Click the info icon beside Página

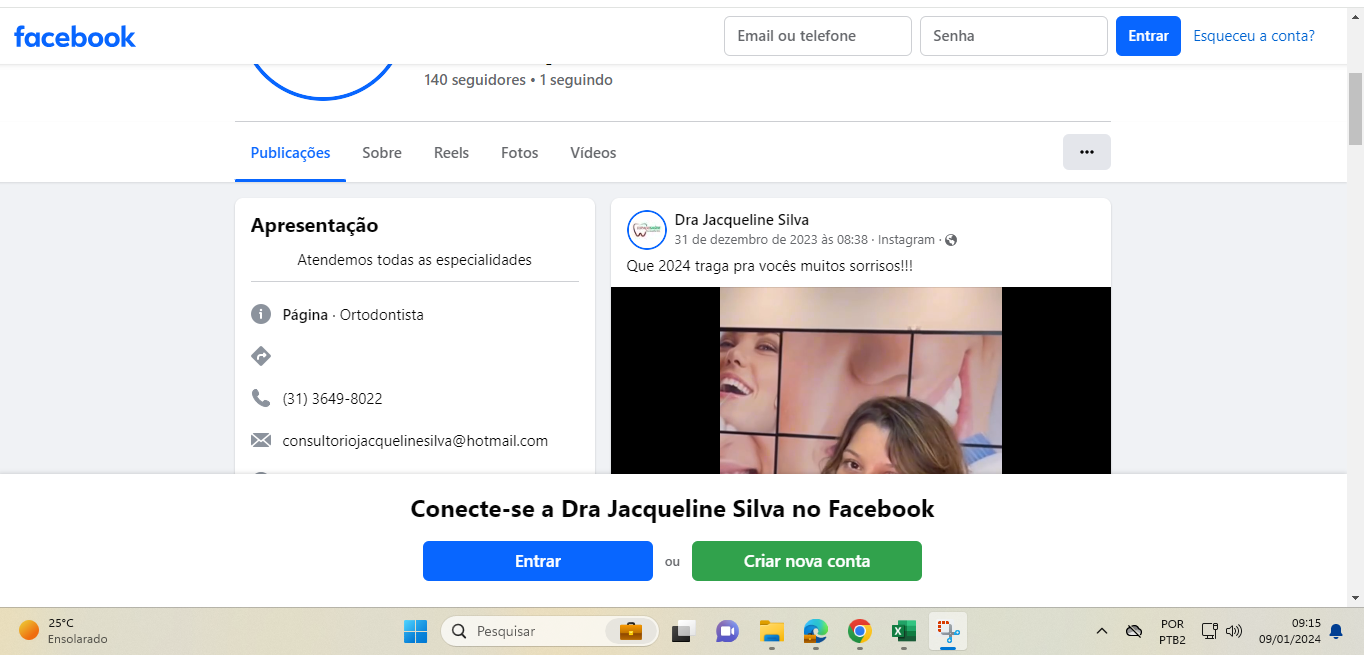pyautogui.click(x=261, y=314)
